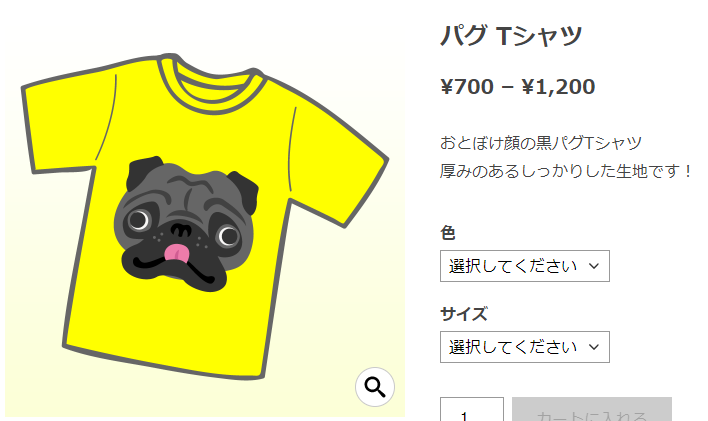Click the おとぼけ顔の黒パグTシャツ description line
This screenshot has height=421, width=708.
point(541,143)
